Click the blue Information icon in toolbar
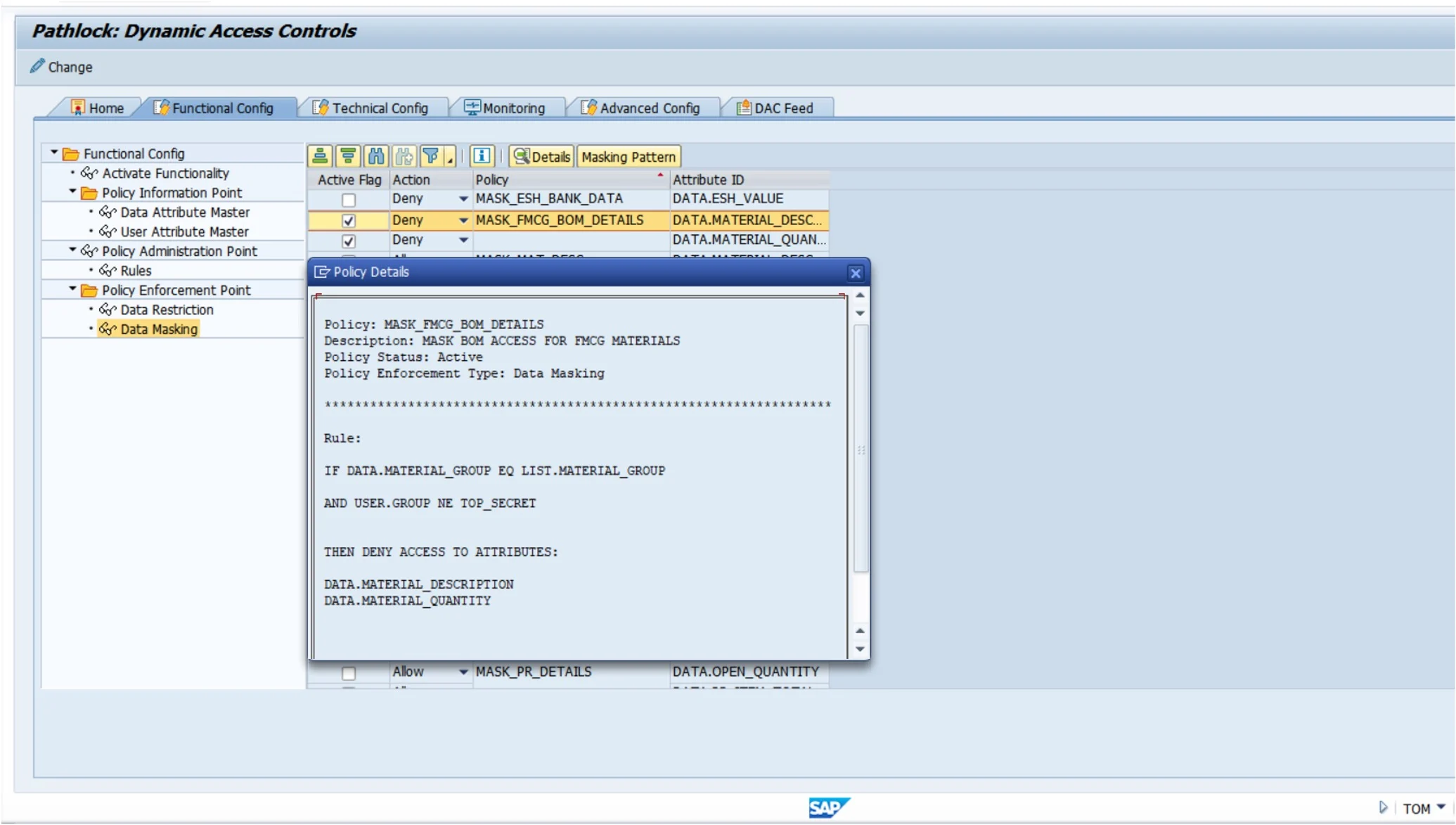The height and width of the screenshot is (825, 1456). pos(482,156)
